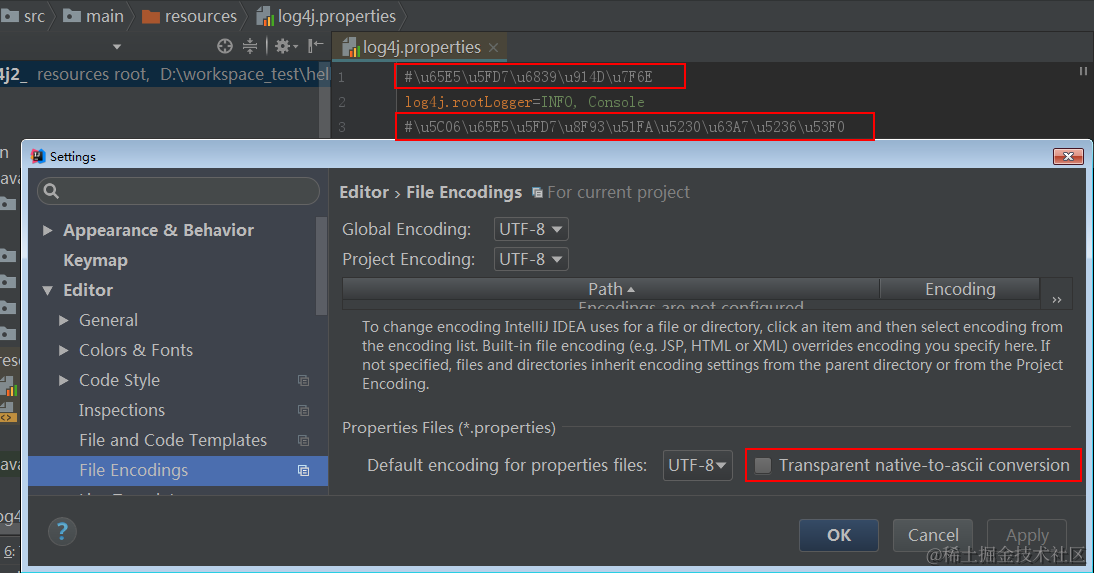Click the OK button
This screenshot has height=573, width=1094.
click(x=839, y=535)
